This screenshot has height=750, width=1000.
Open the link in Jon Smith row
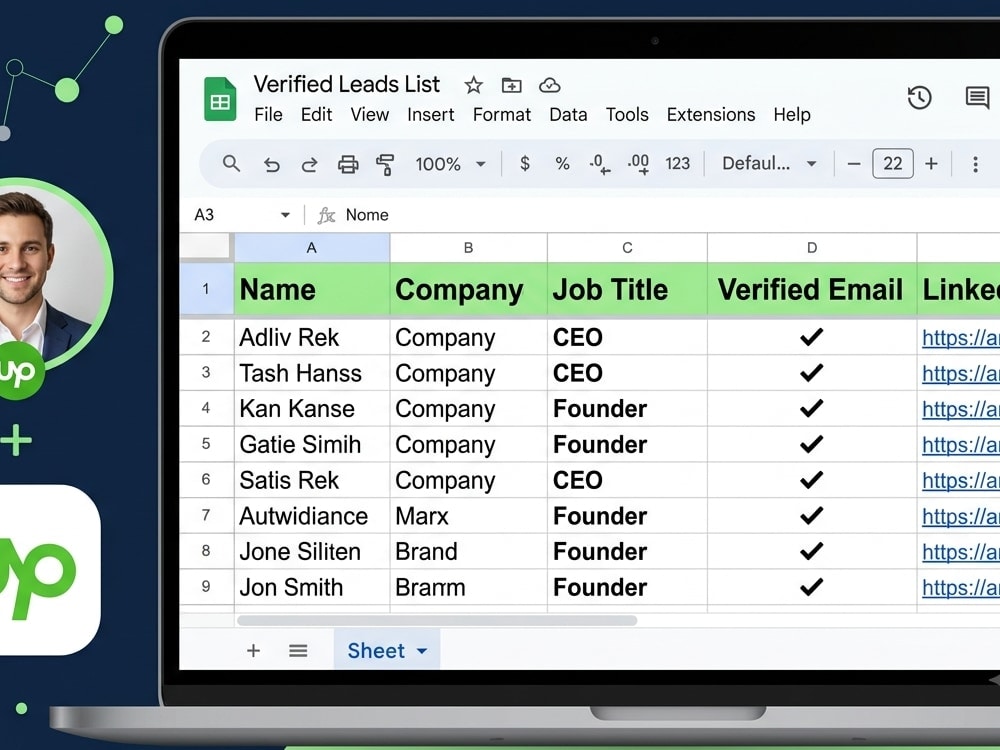click(960, 587)
